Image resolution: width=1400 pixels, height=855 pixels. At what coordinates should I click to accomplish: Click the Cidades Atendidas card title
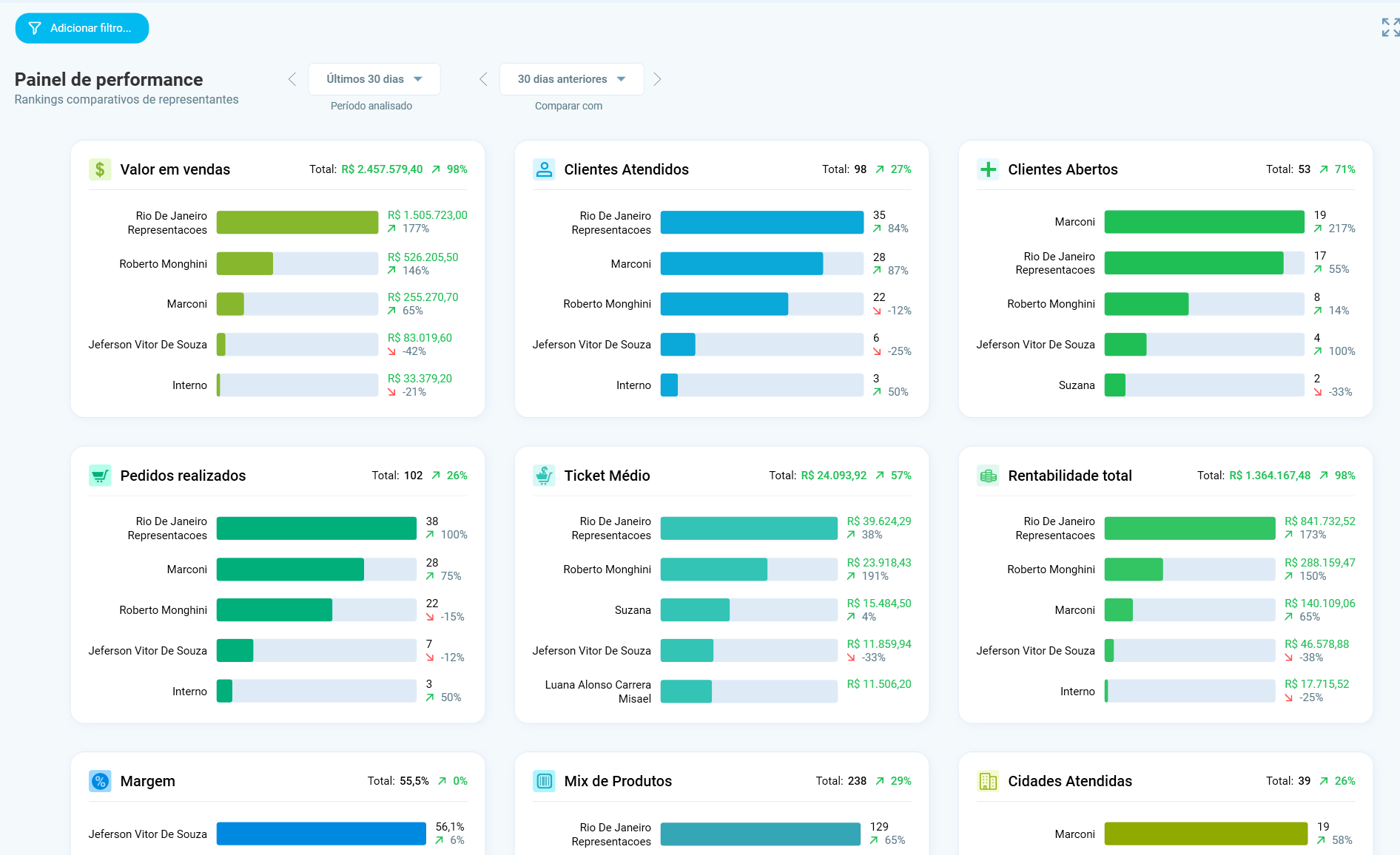tap(1070, 781)
